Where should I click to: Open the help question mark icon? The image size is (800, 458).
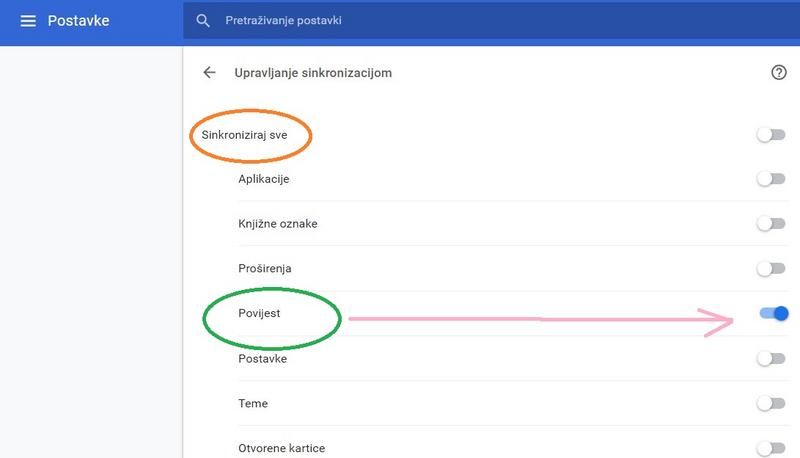tap(779, 72)
